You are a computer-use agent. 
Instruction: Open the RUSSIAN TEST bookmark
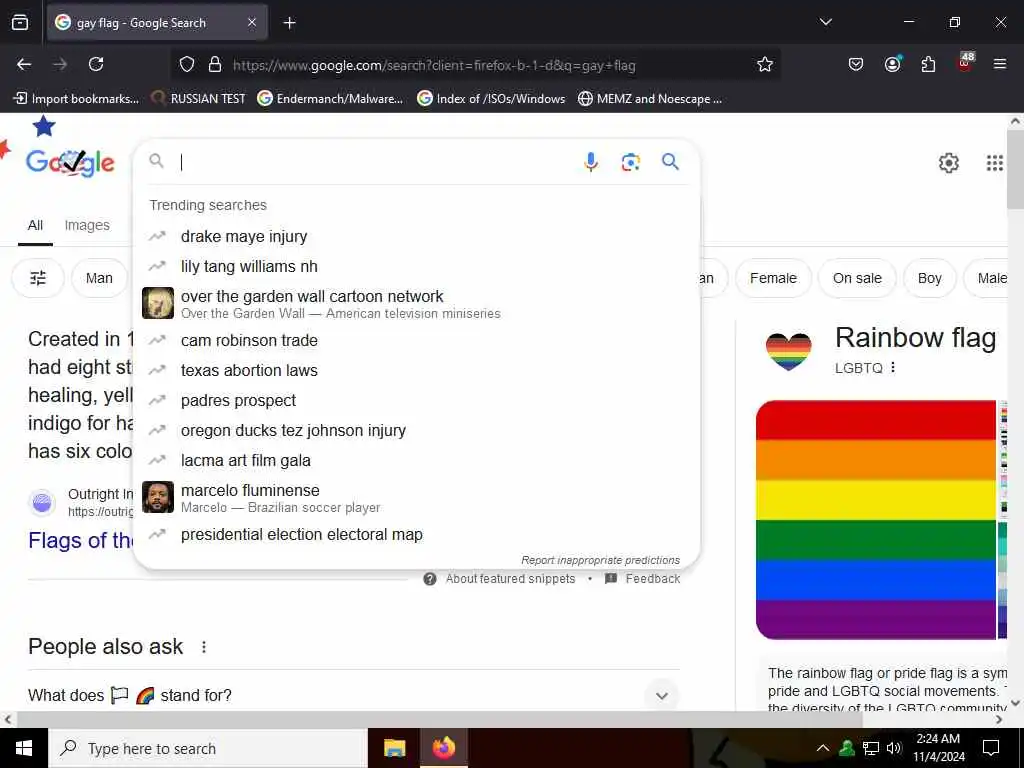(198, 99)
